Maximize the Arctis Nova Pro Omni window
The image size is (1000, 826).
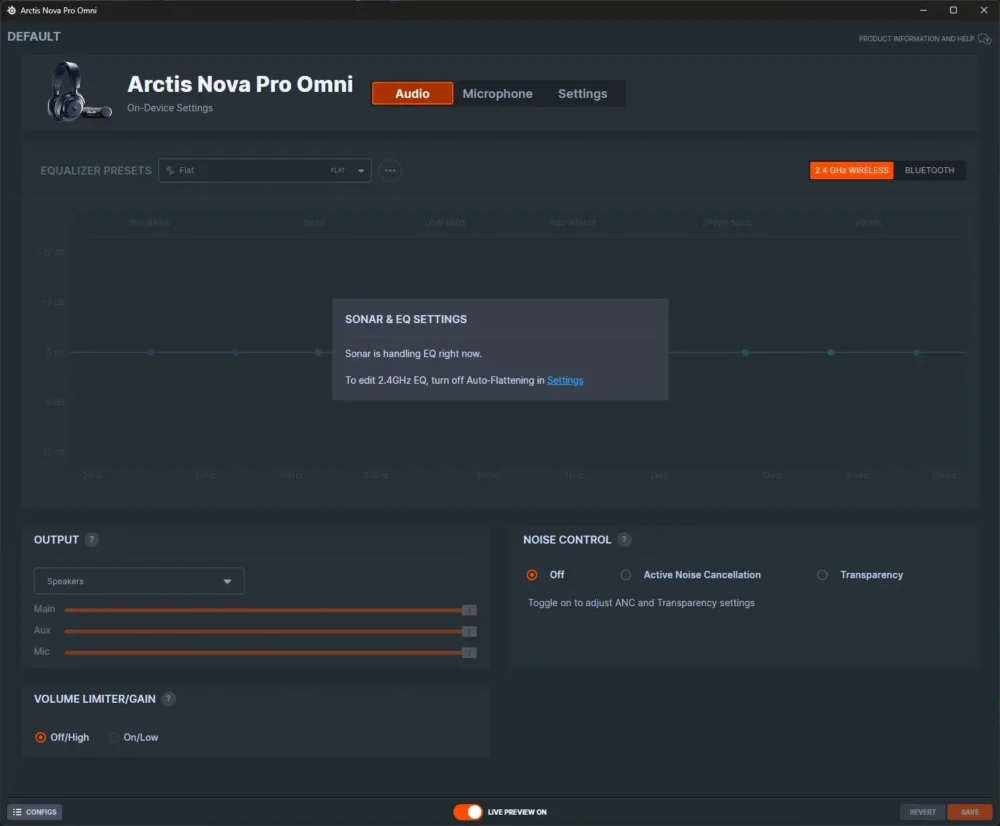(953, 10)
